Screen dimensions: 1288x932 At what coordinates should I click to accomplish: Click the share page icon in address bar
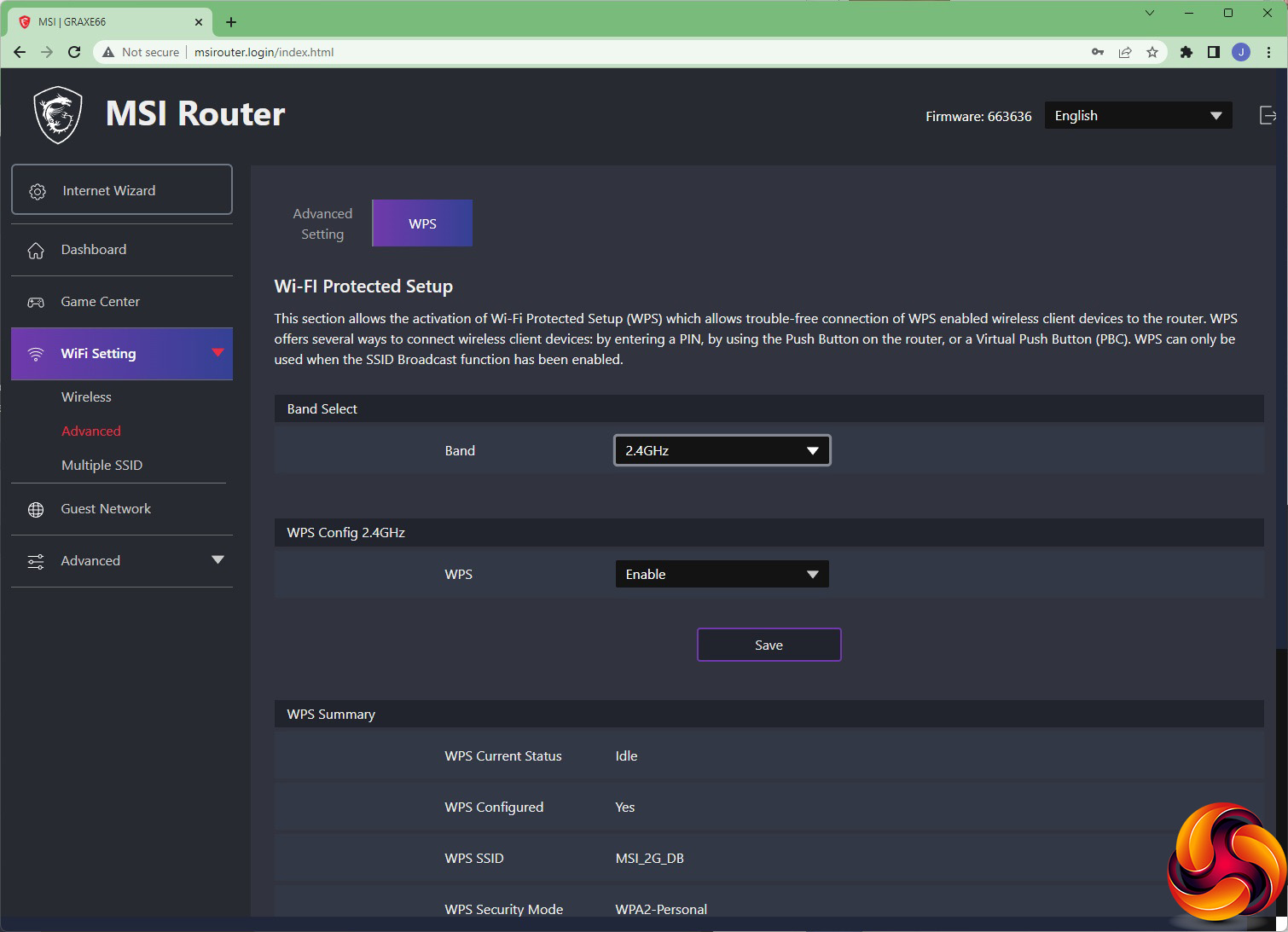click(x=1125, y=52)
